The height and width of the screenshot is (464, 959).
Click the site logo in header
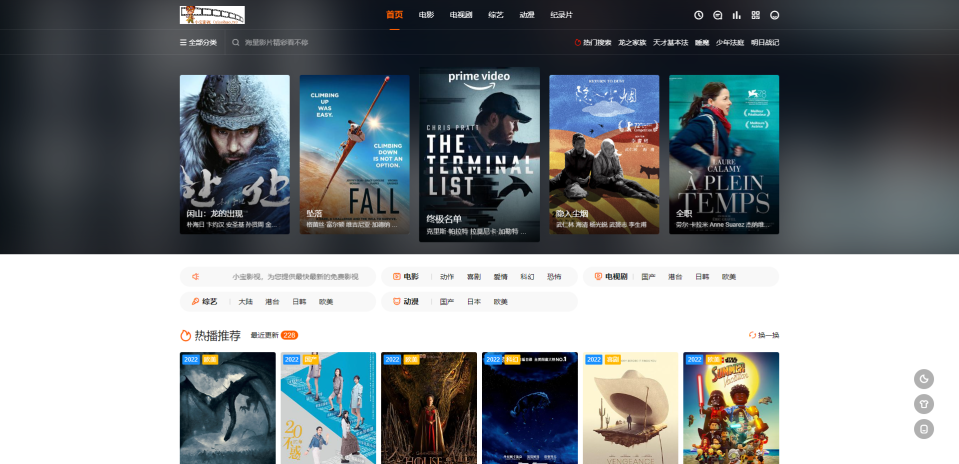tap(212, 15)
